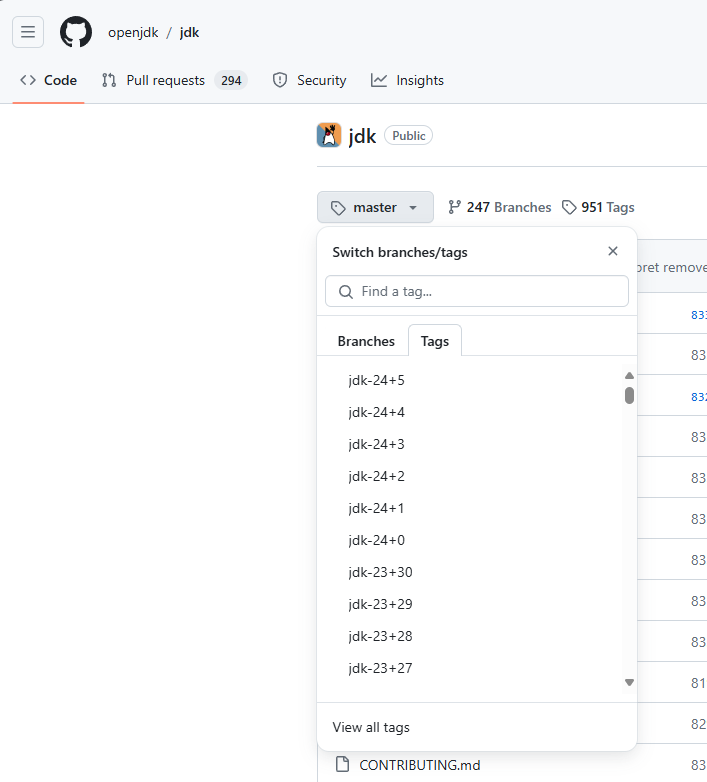Open the jdk repository breadcrumb link
The height and width of the screenshot is (782, 707).
tap(189, 32)
